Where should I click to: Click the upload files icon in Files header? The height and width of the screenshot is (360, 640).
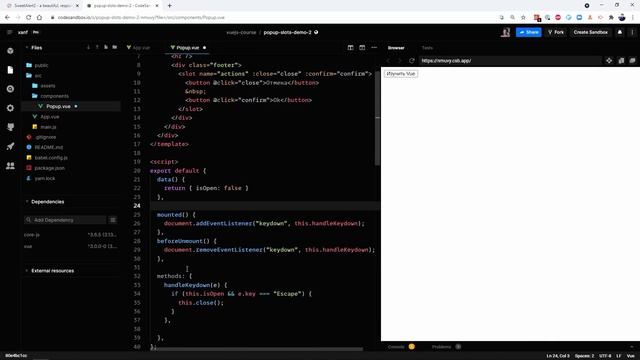coord(97,47)
